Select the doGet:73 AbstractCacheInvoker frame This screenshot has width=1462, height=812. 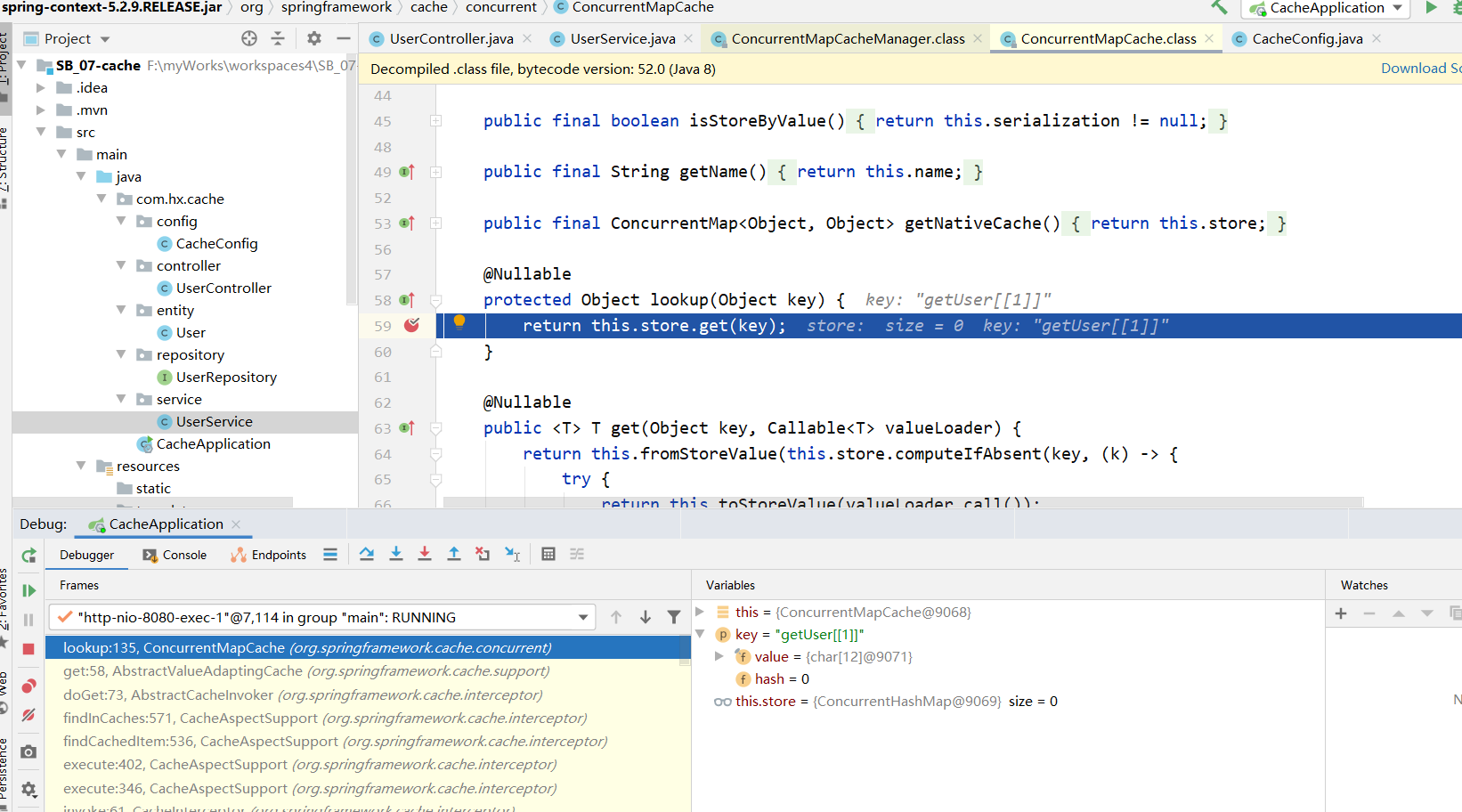tap(303, 694)
